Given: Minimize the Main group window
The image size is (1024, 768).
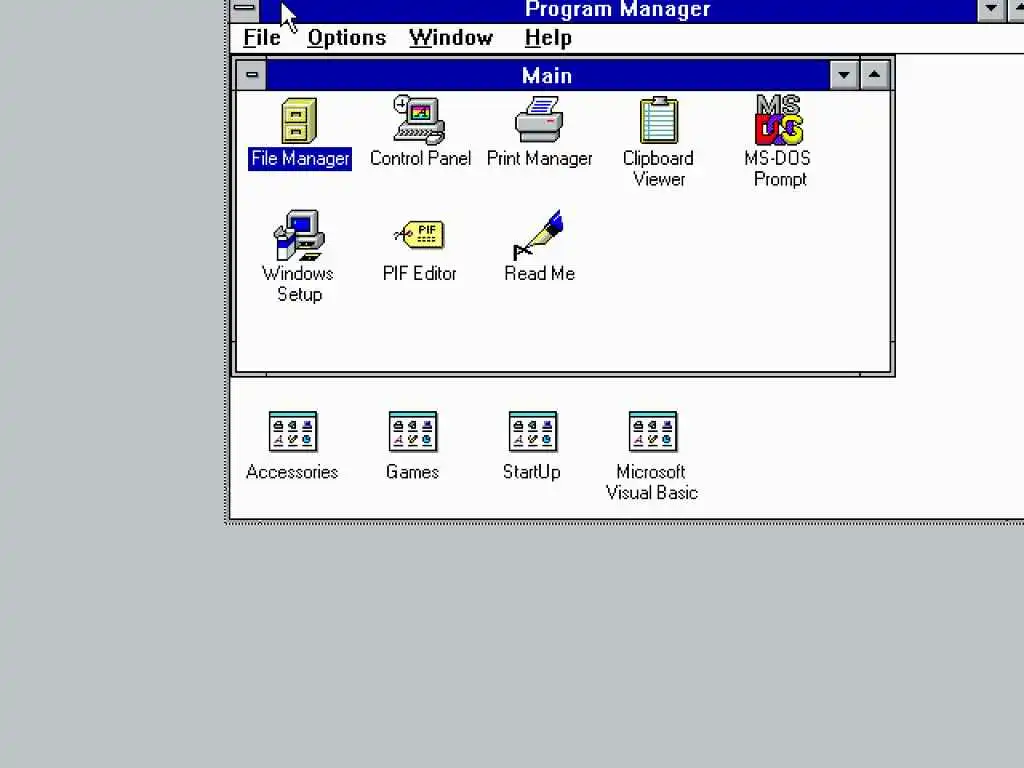Looking at the screenshot, I should click(x=844, y=75).
